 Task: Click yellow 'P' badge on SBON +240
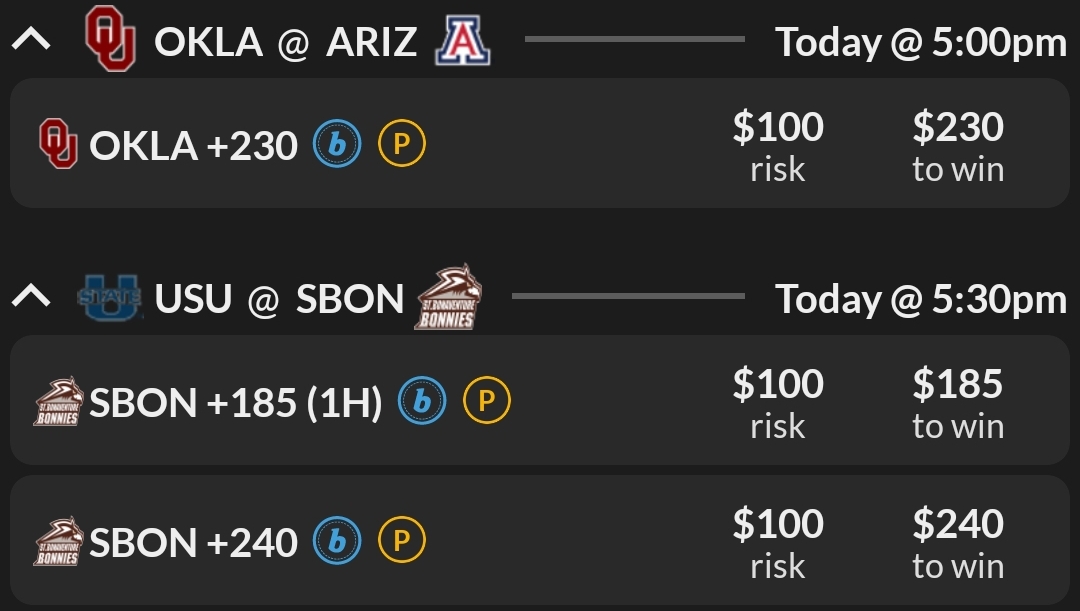(402, 542)
